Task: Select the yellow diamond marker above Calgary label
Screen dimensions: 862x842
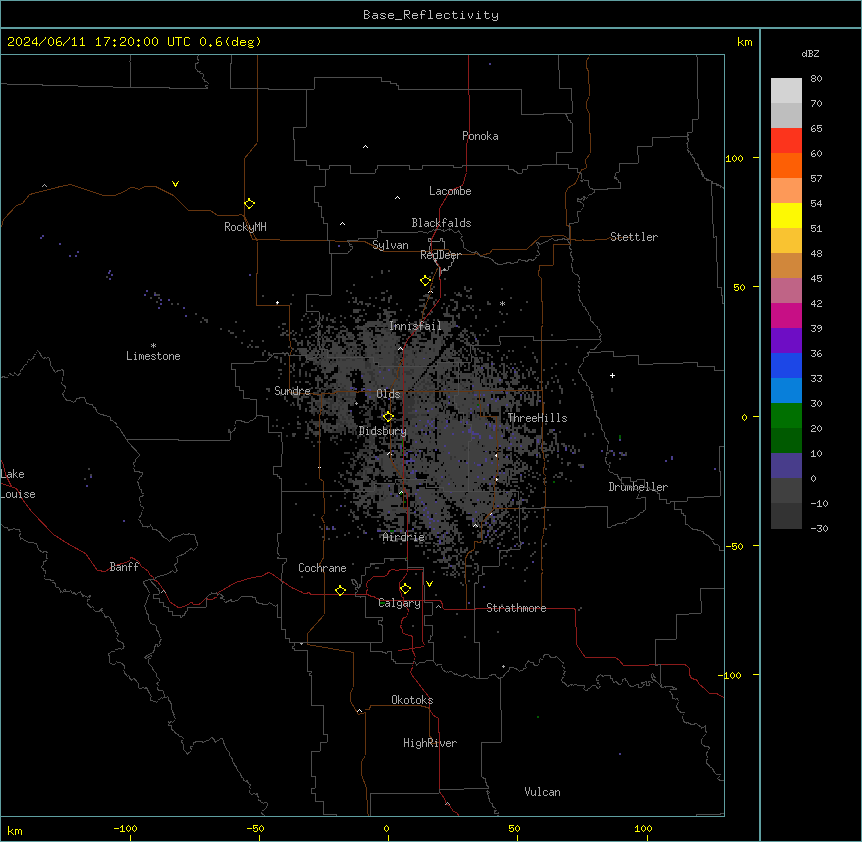Action: coord(405,589)
